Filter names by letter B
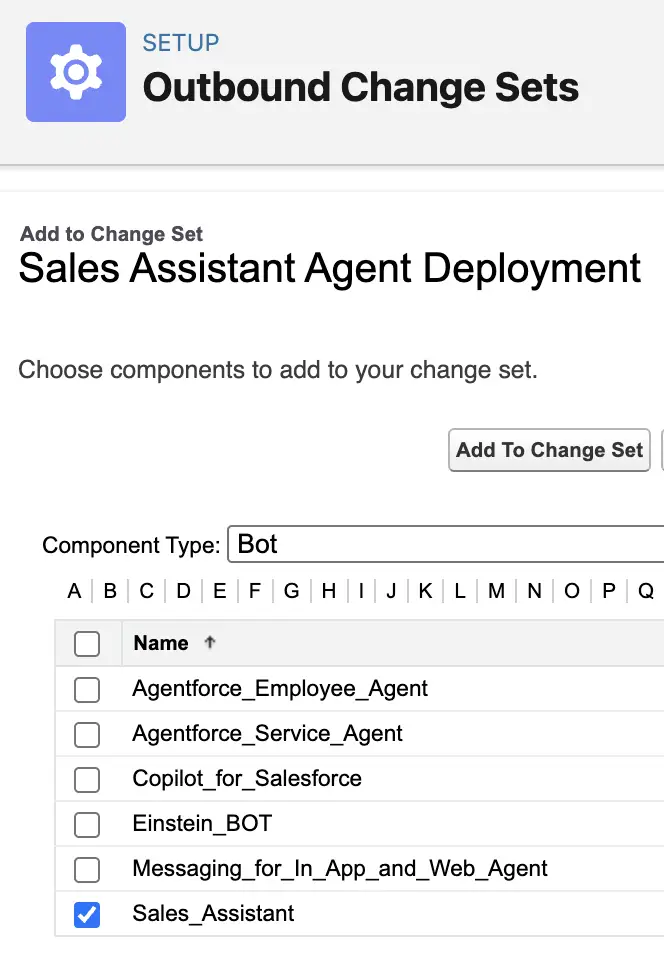 (x=110, y=591)
